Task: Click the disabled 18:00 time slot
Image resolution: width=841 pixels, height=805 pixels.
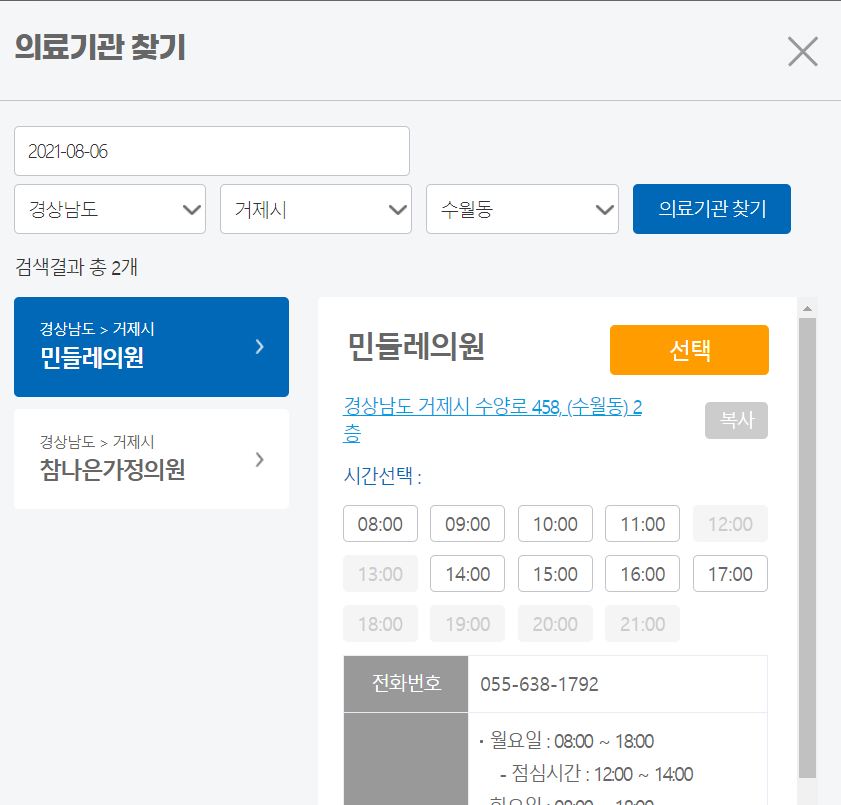Action: (x=380, y=624)
